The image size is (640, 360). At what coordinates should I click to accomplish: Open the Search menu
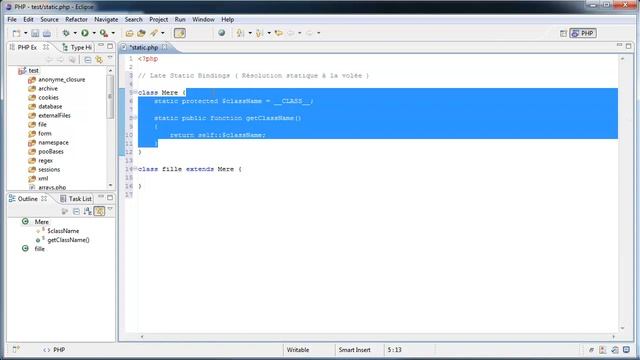133,19
